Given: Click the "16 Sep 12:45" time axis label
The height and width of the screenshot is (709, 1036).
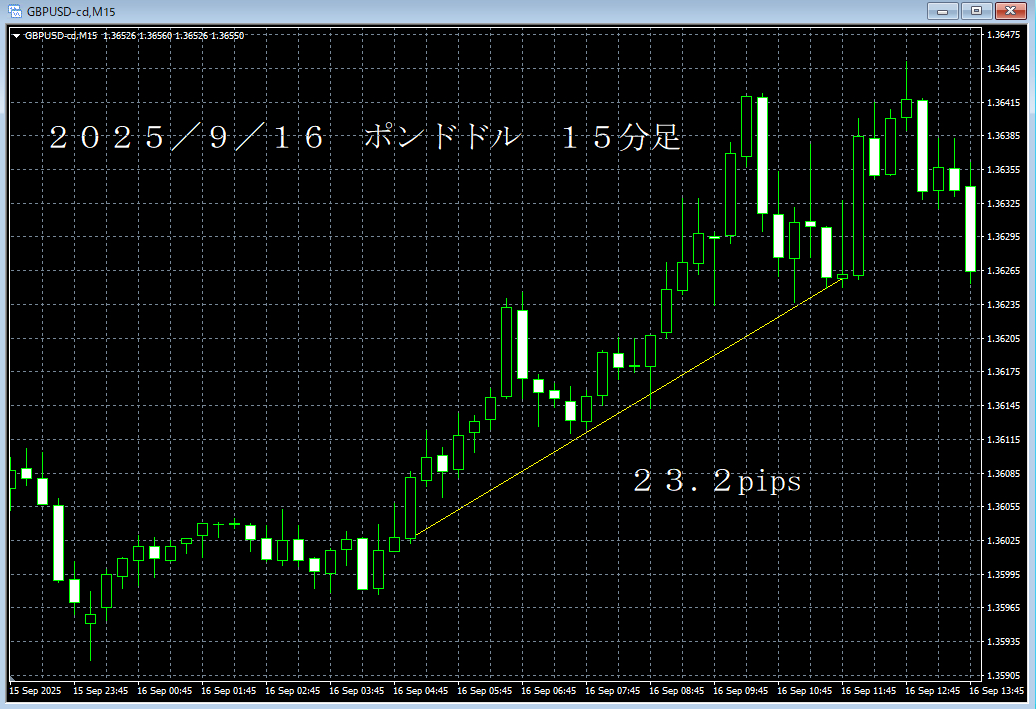Looking at the screenshot, I should coord(933,690).
